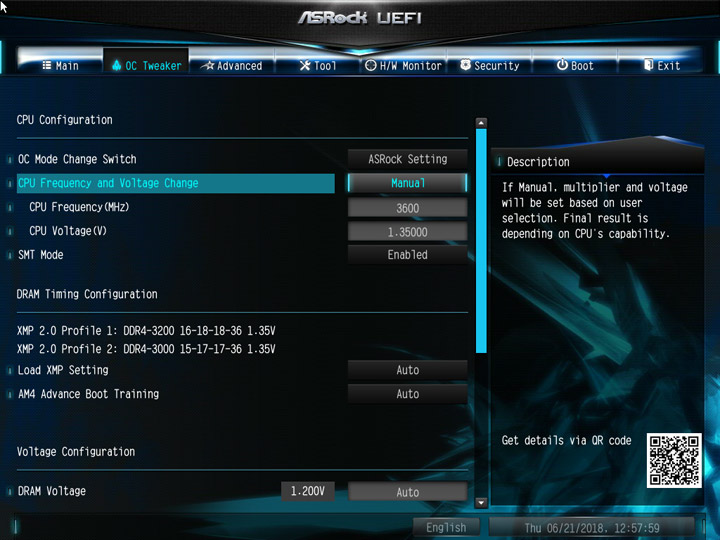The image size is (720, 540).
Task: Switch to the Security tab
Action: 489,66
